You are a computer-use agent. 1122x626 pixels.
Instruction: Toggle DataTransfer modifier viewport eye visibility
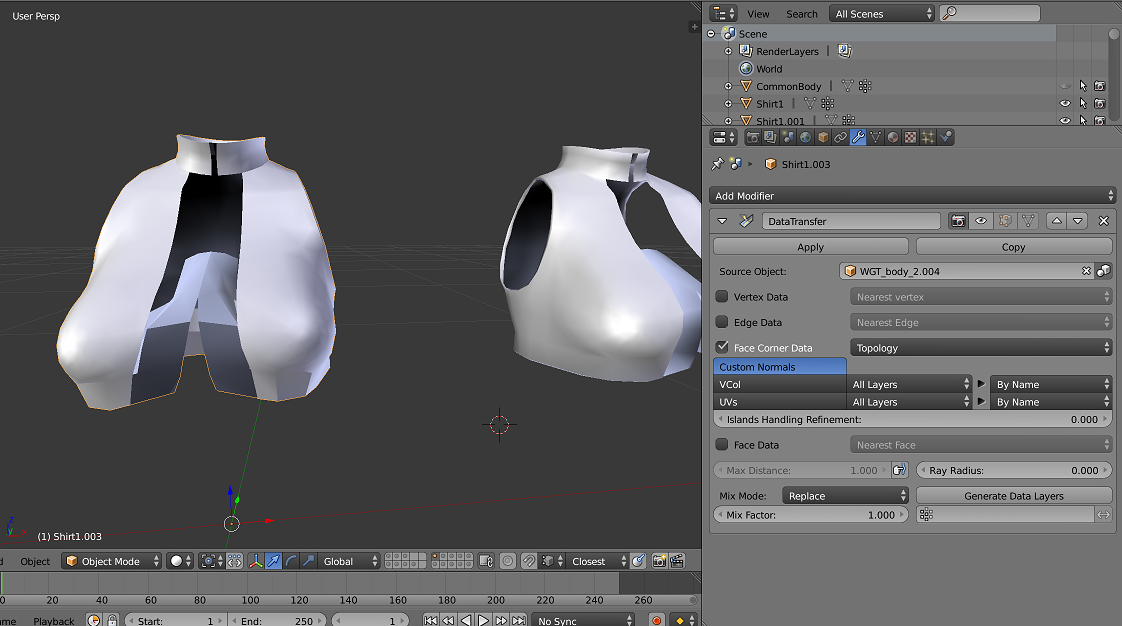click(x=981, y=221)
